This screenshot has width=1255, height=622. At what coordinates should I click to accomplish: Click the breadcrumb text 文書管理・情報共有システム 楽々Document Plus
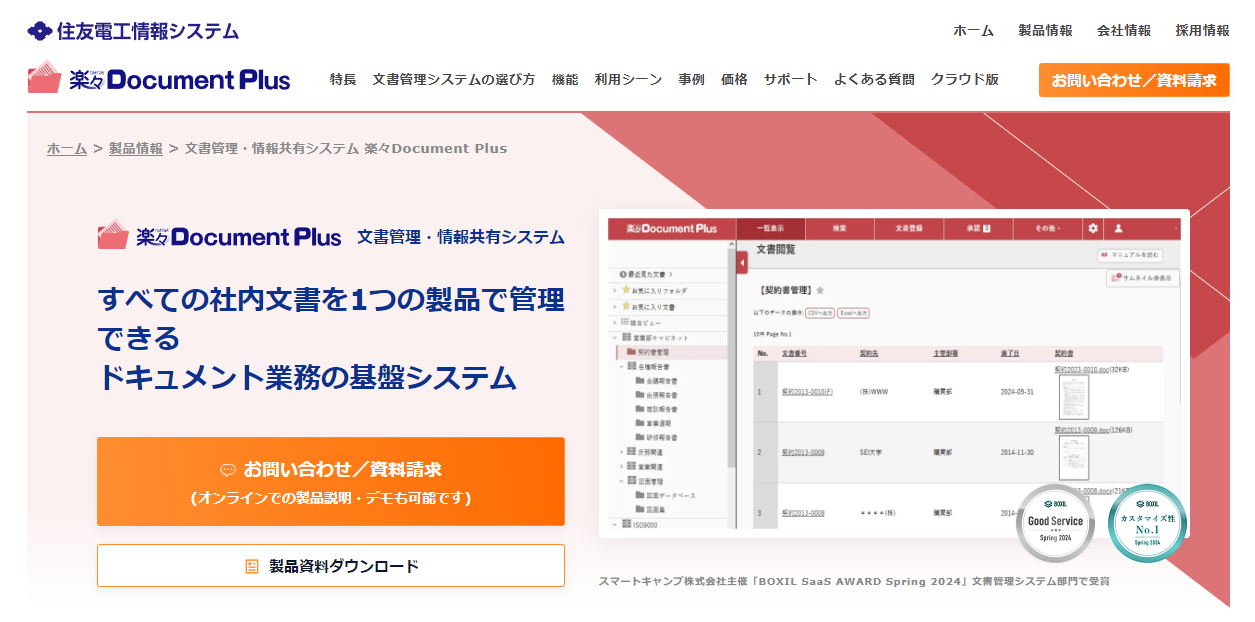(346, 148)
